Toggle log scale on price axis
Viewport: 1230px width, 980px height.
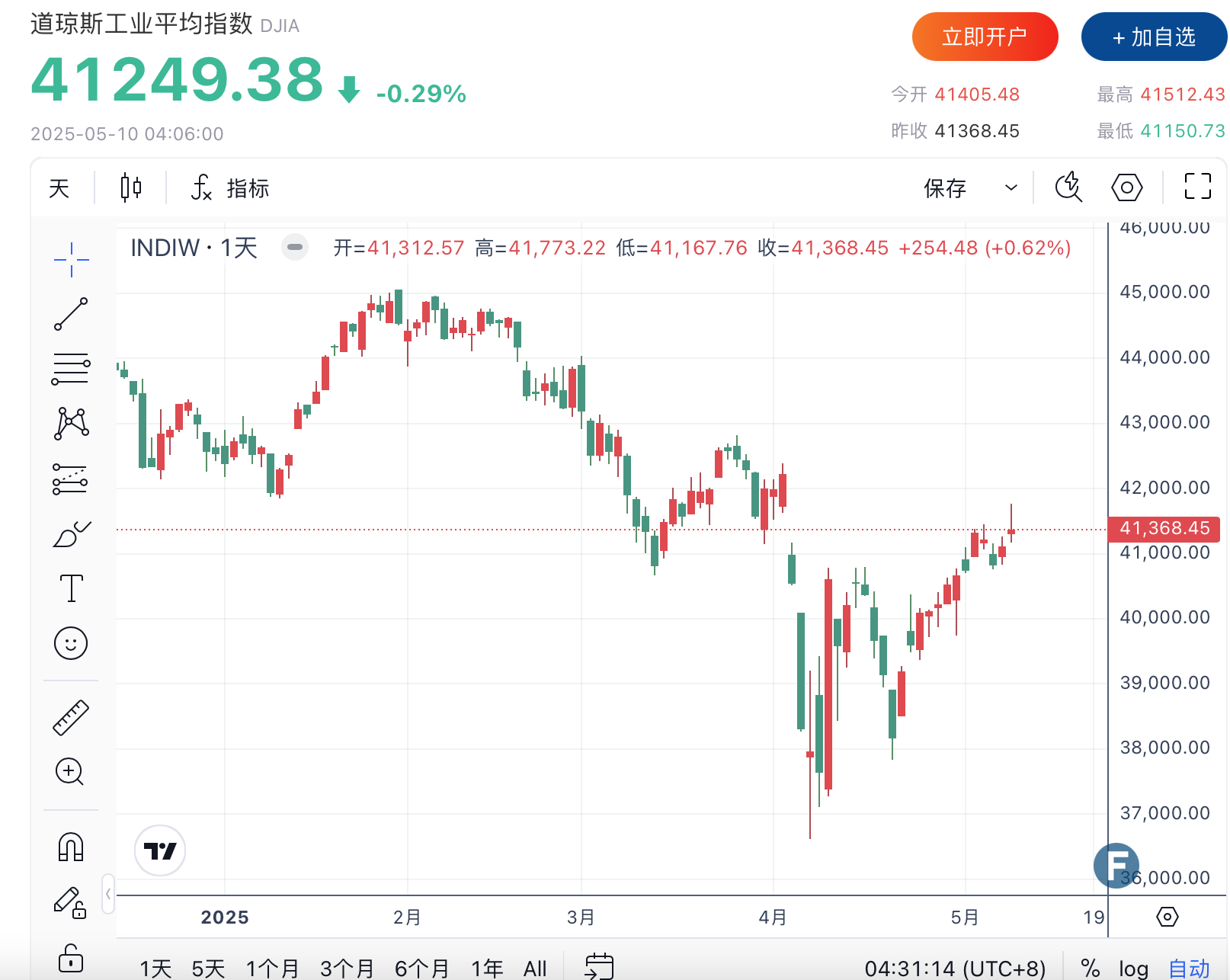click(1133, 969)
